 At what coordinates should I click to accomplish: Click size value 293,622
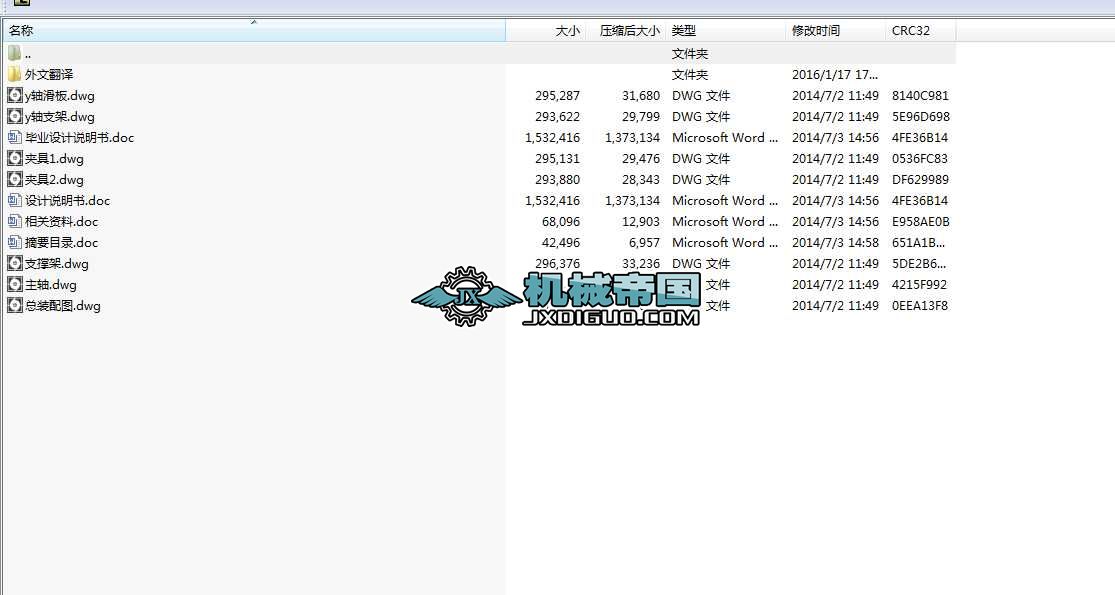(x=558, y=116)
